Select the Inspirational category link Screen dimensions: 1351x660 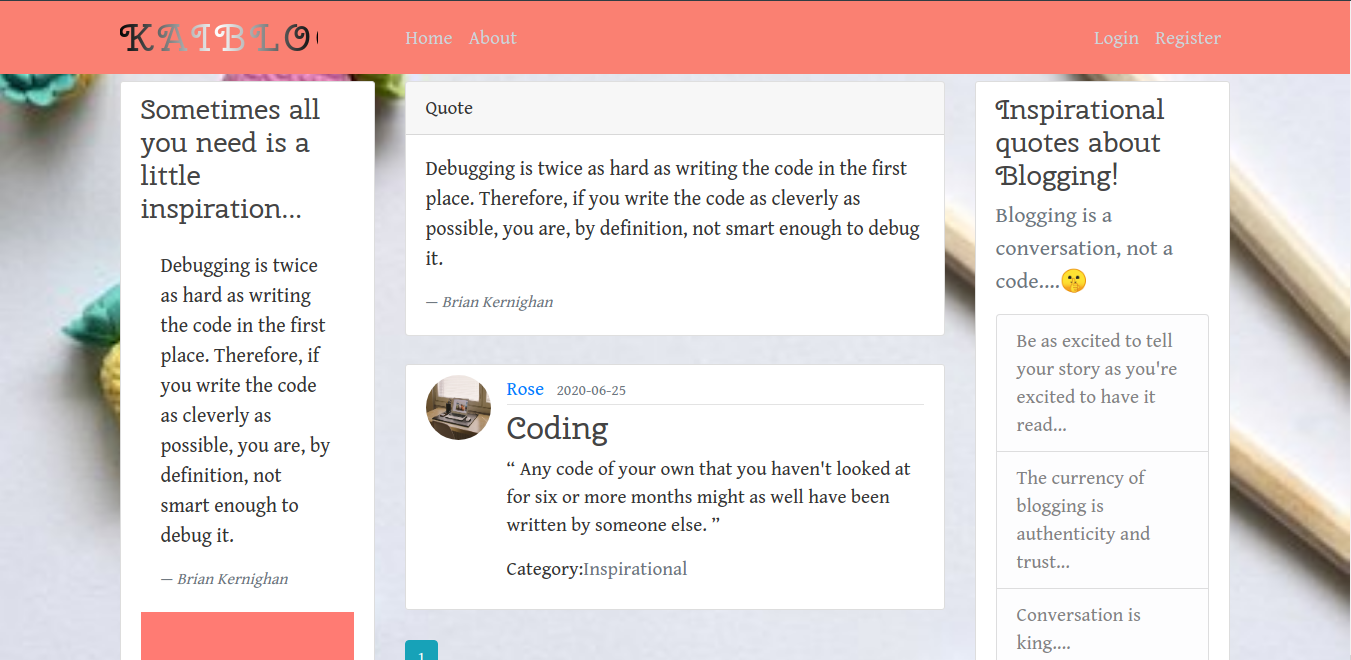click(635, 569)
